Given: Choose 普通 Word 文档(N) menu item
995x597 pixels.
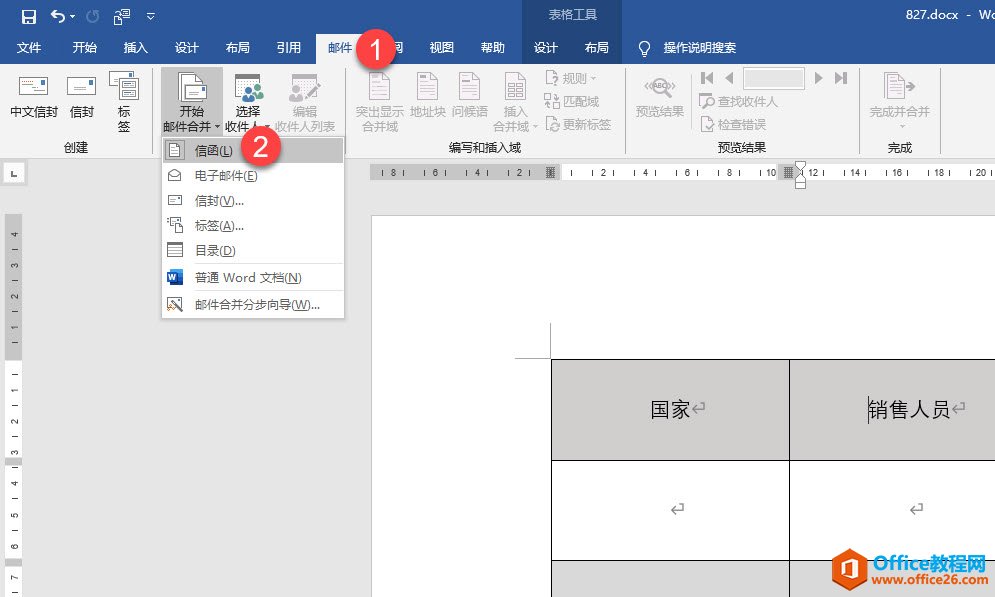Looking at the screenshot, I should tap(253, 277).
